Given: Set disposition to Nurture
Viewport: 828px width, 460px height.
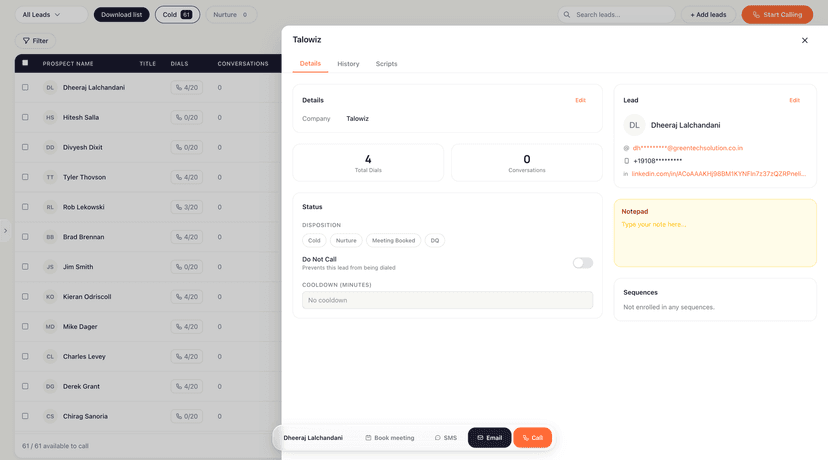Looking at the screenshot, I should (346, 240).
